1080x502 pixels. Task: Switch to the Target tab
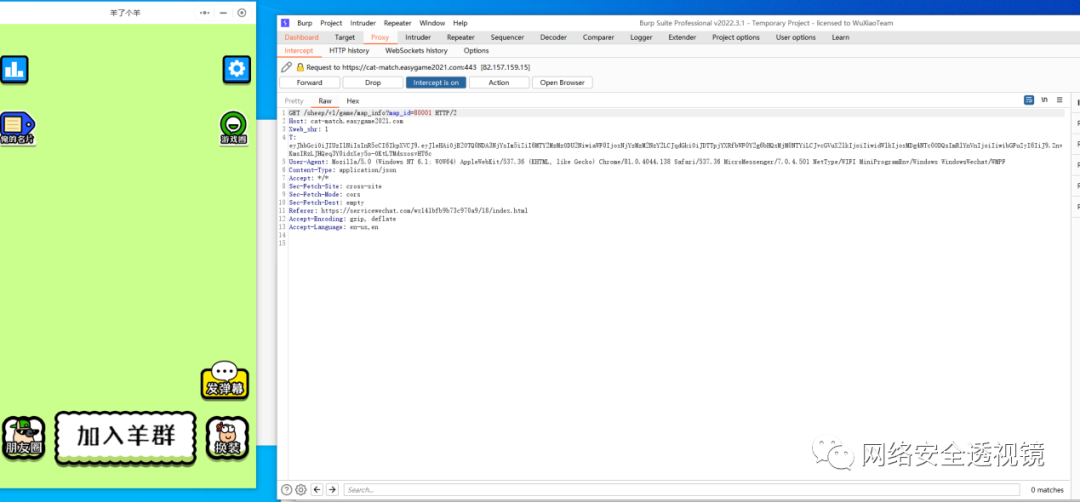point(345,37)
